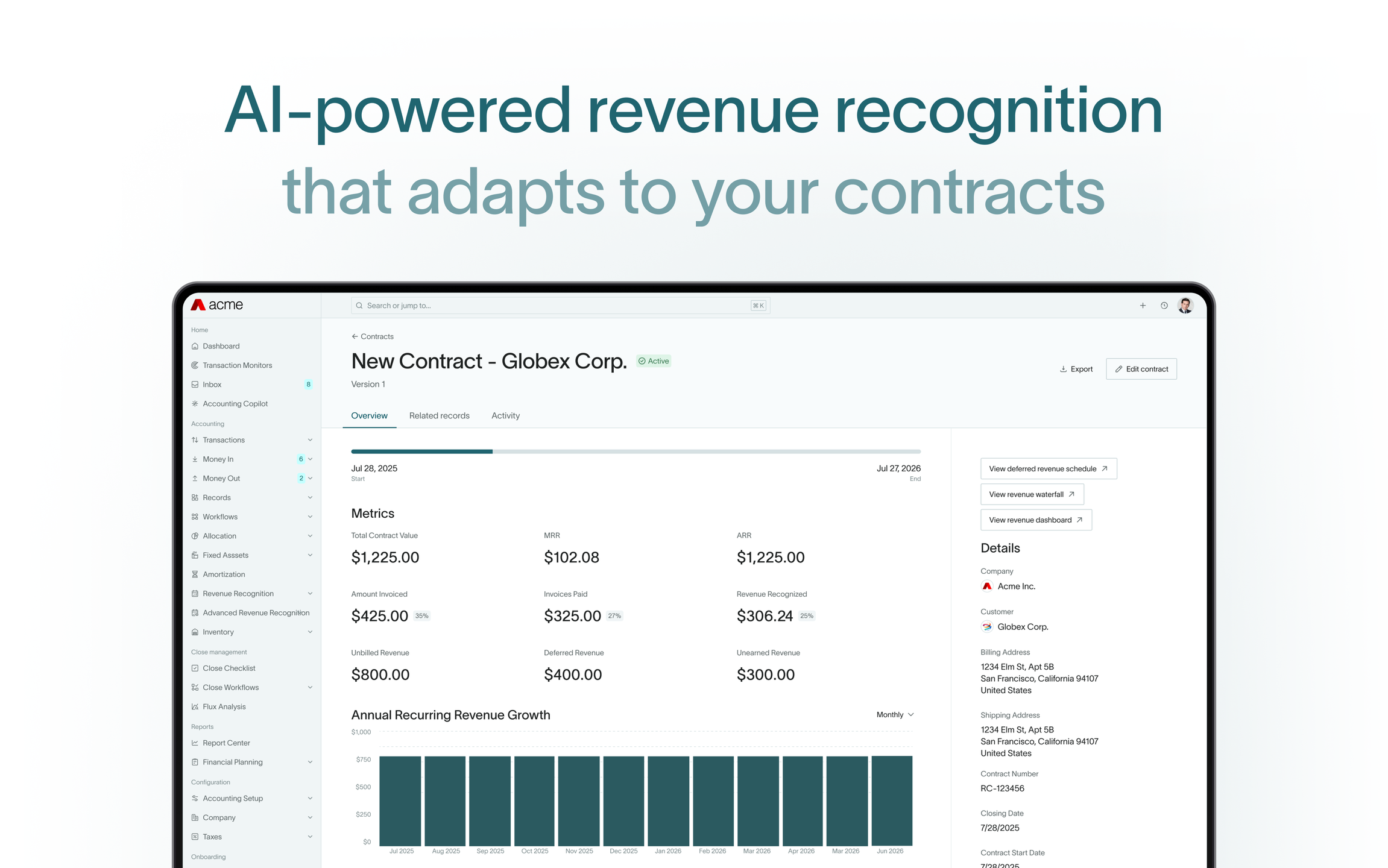Viewport: 1388px width, 868px height.
Task: Click the $306.24 Revenue Recognized value
Action: click(765, 616)
